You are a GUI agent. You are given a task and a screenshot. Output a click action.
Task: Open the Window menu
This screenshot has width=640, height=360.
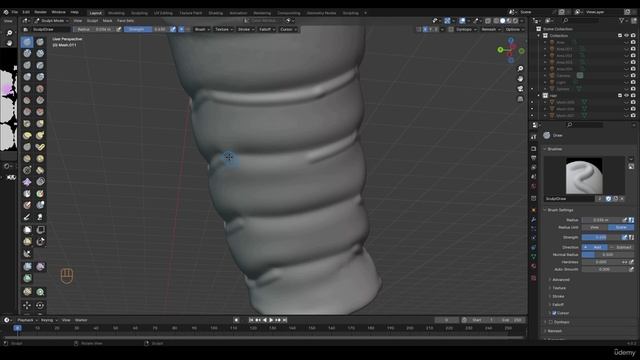[58, 12]
